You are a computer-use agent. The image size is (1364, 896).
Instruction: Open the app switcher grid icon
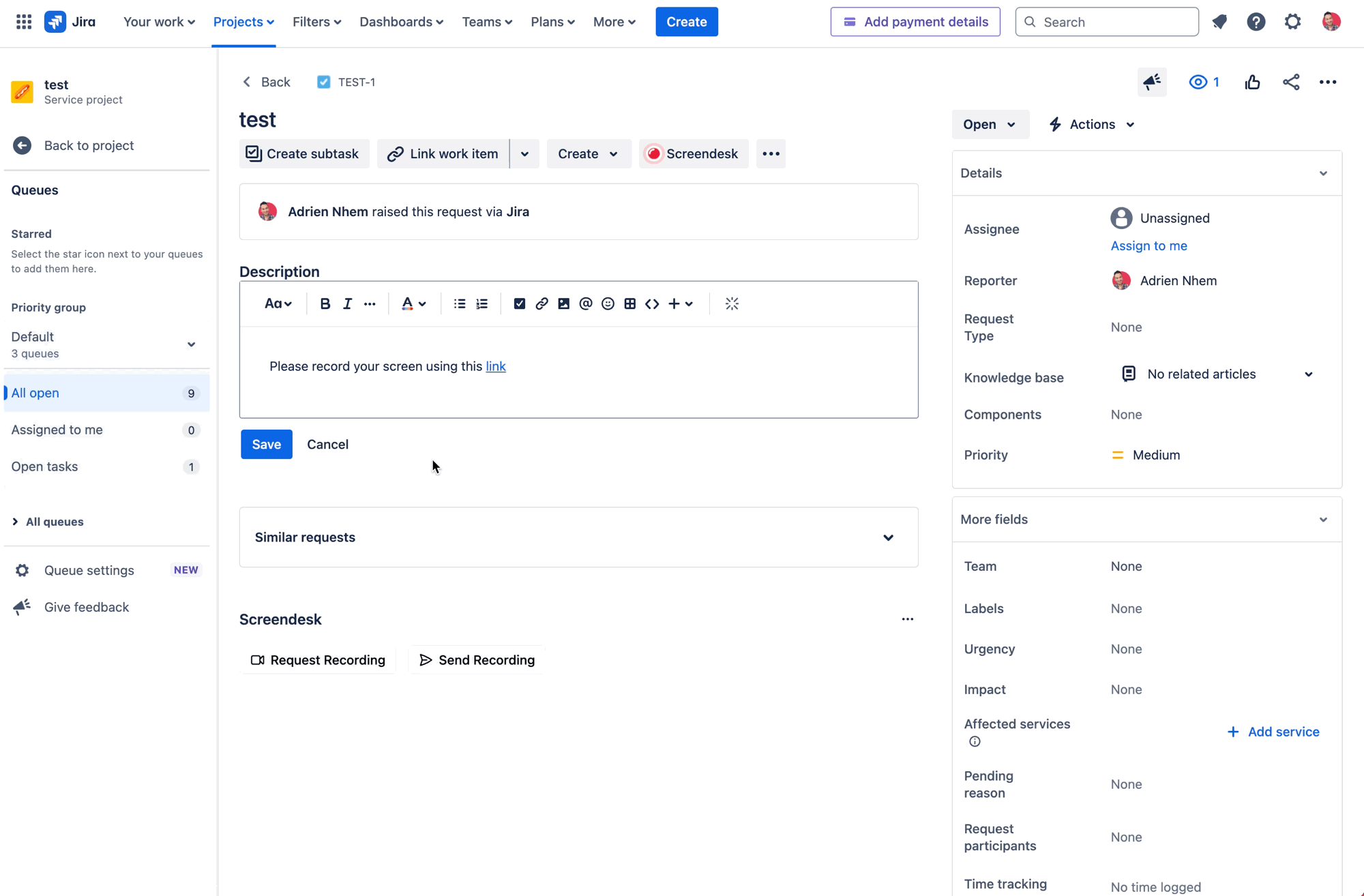pyautogui.click(x=24, y=22)
